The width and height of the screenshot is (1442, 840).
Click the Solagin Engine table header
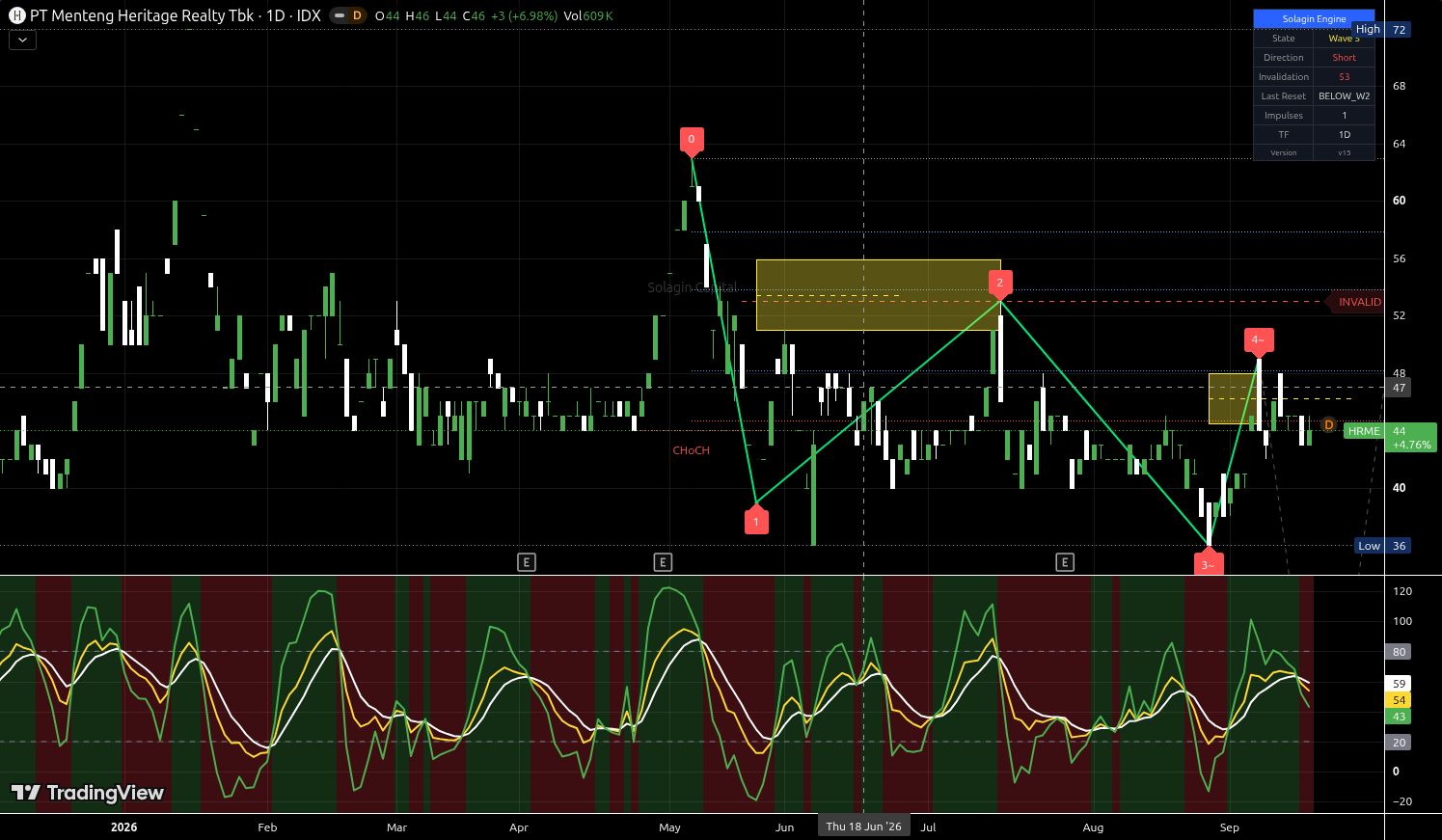1314,18
